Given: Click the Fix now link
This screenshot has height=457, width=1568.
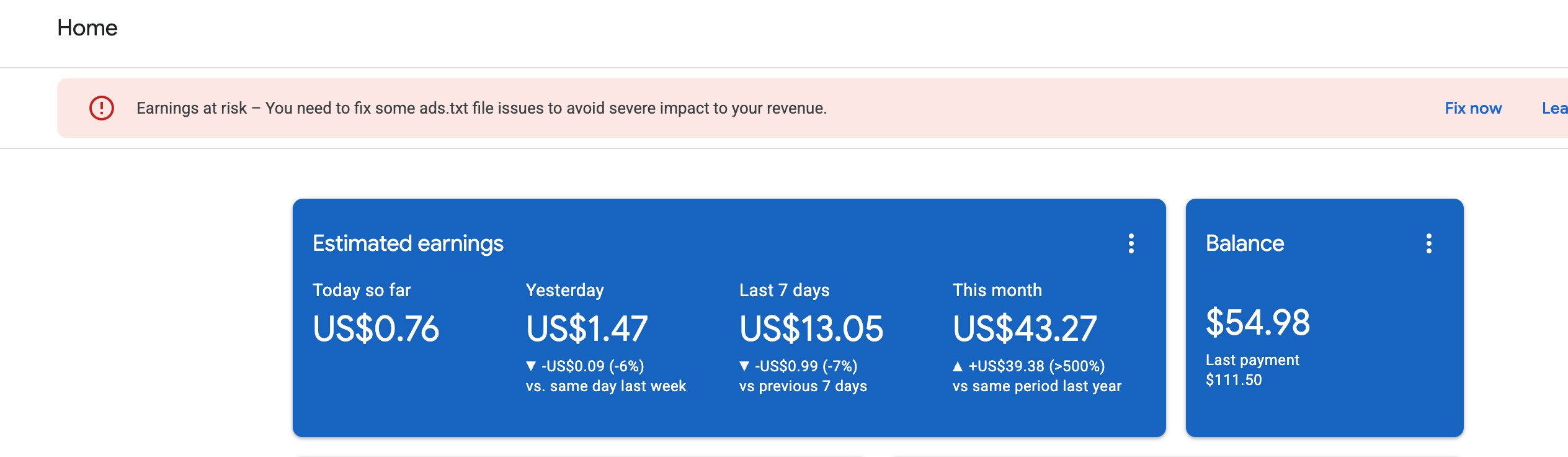Looking at the screenshot, I should click(x=1473, y=108).
